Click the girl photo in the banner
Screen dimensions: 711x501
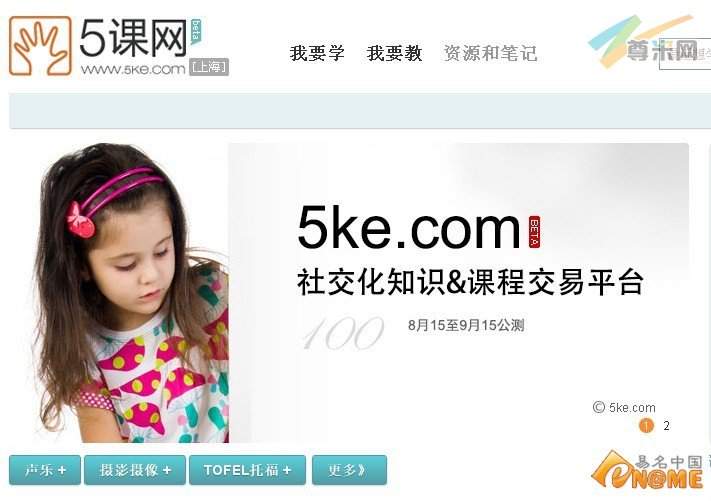click(131, 293)
